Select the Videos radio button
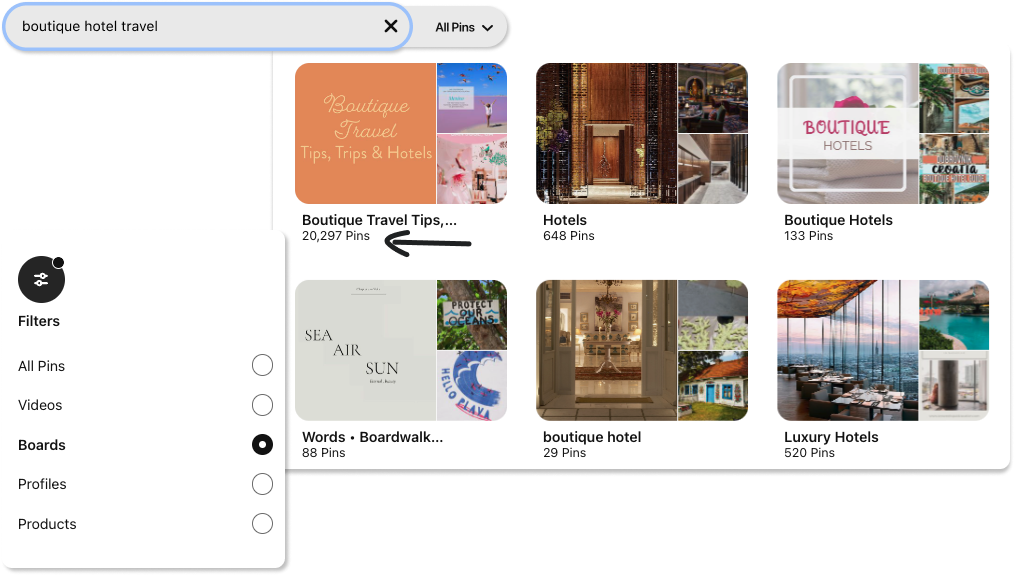 coord(262,405)
